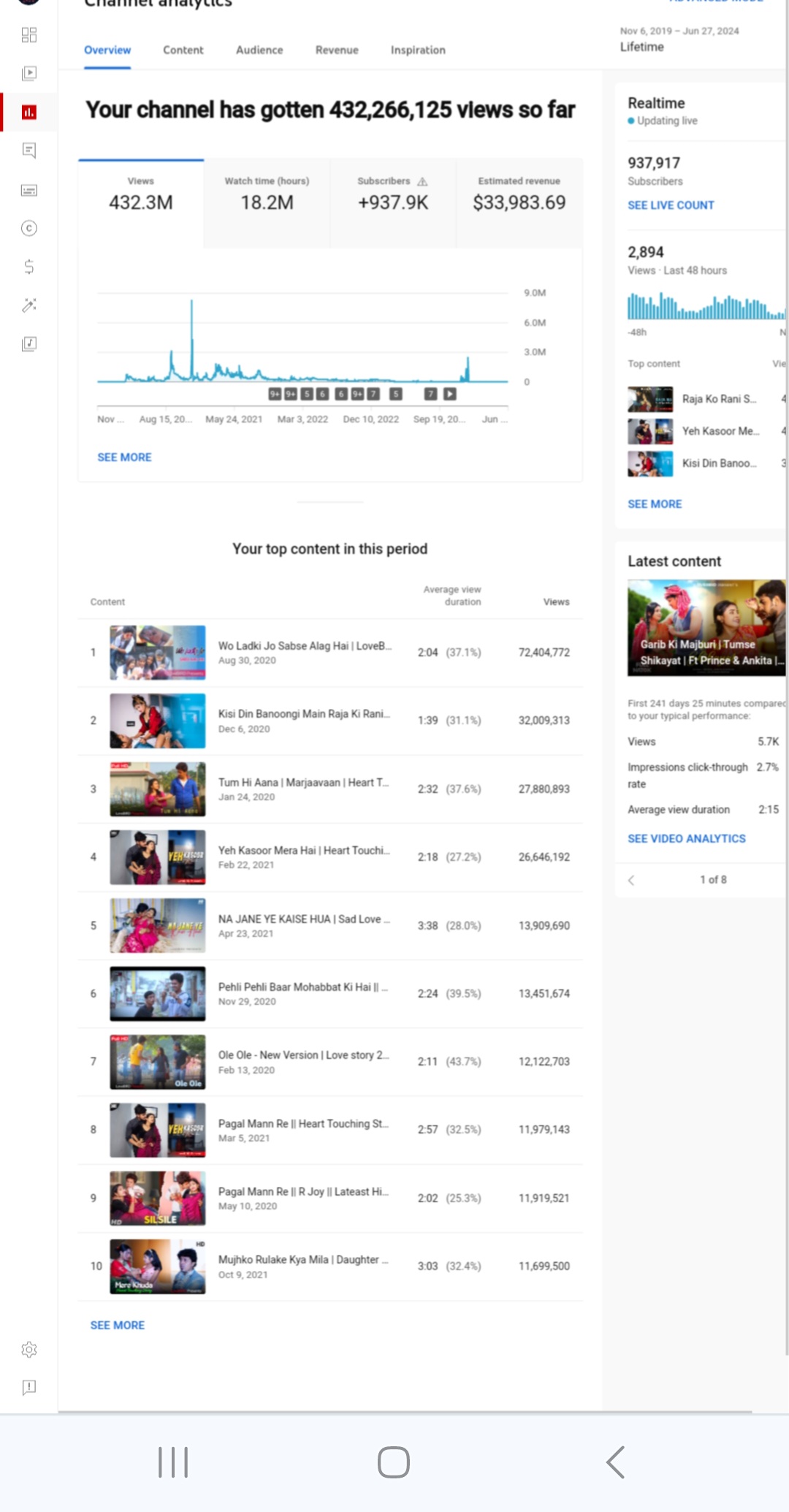
Task: Select the red Analytics icon in the sidebar
Action: pos(29,112)
